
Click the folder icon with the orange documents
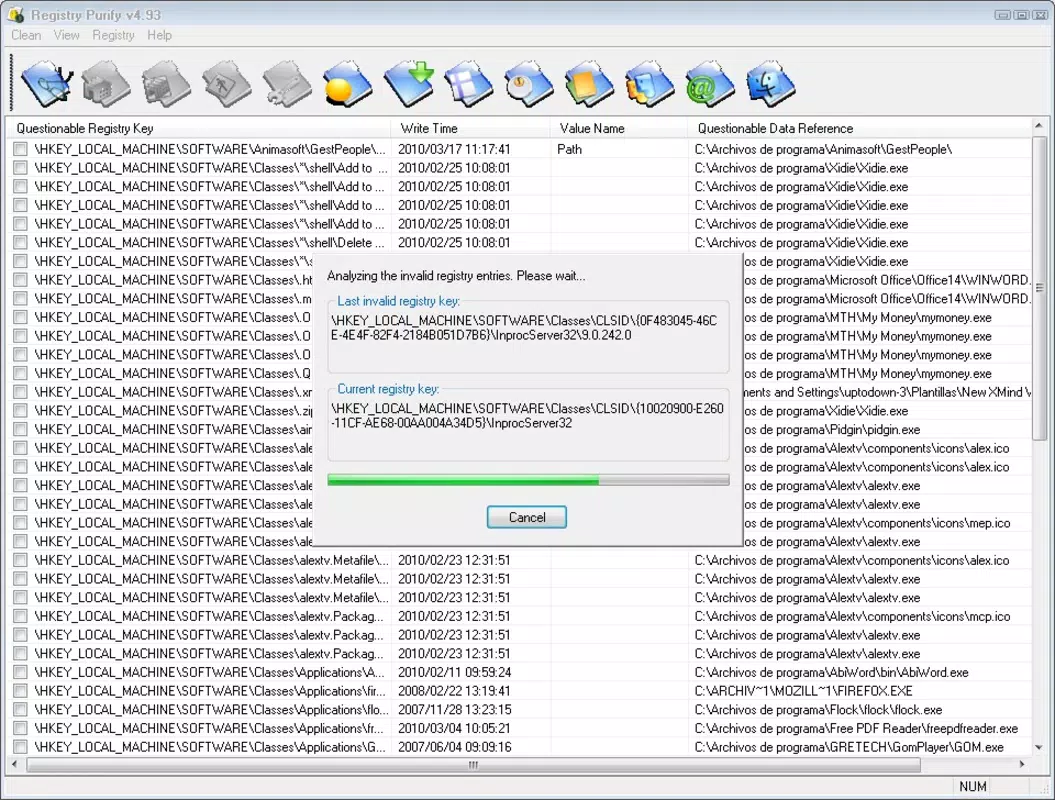tap(589, 83)
